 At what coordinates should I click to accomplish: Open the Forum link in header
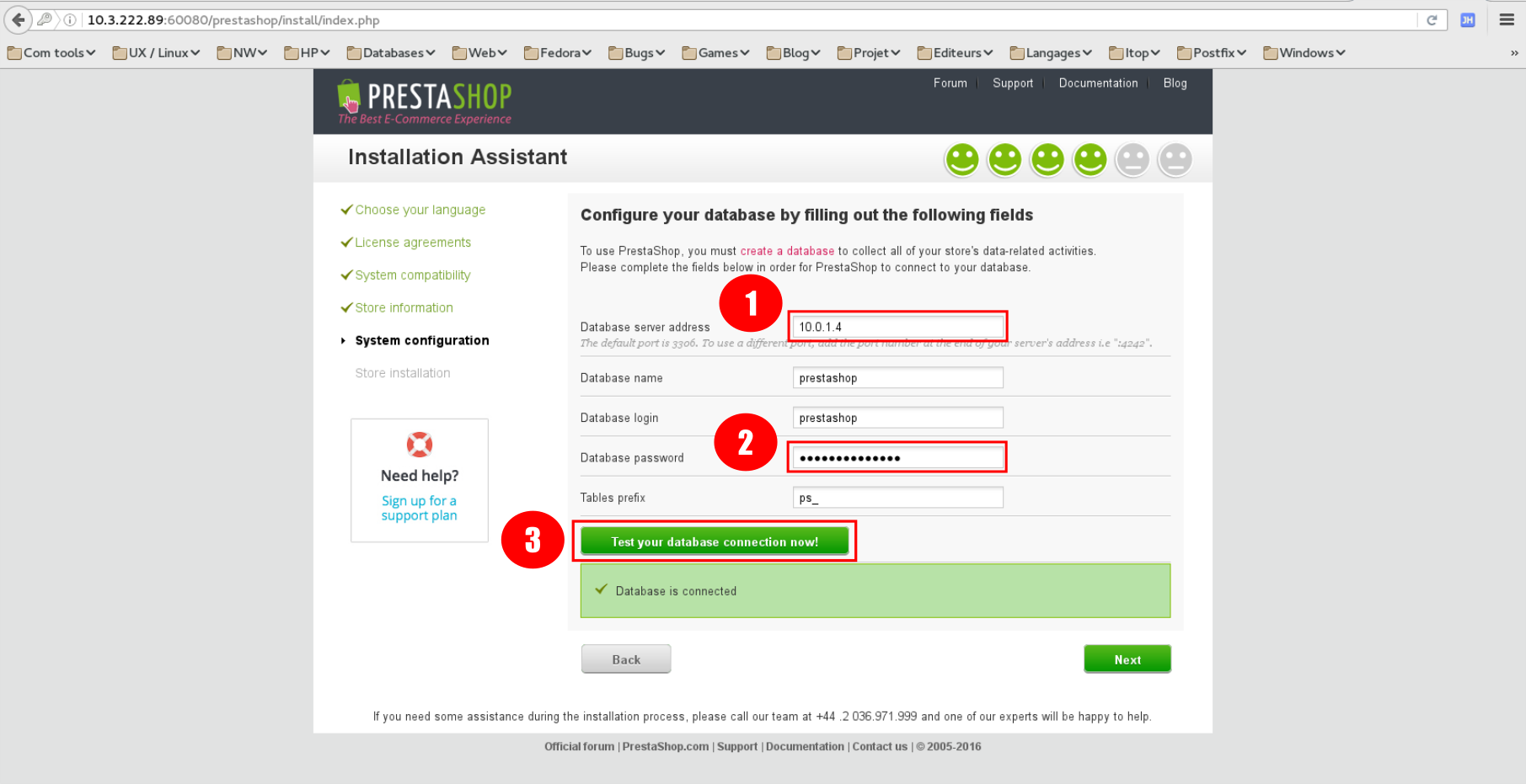pos(950,83)
